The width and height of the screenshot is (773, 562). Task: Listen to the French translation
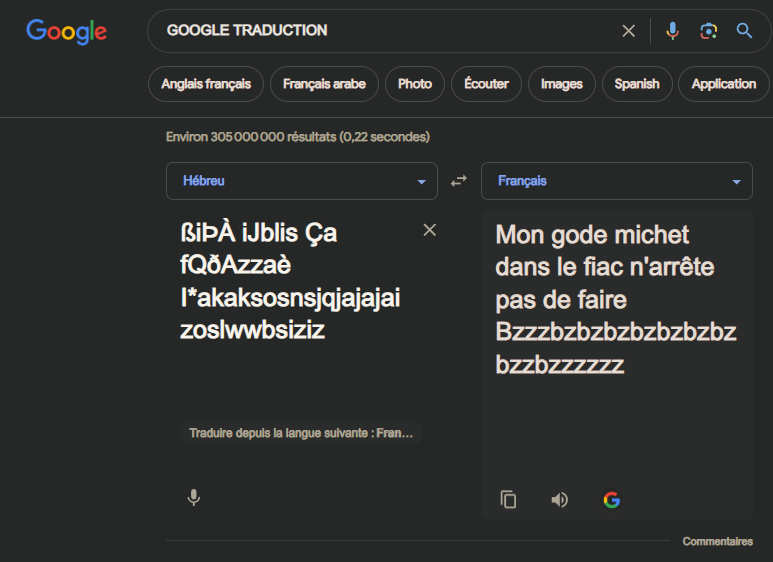560,500
